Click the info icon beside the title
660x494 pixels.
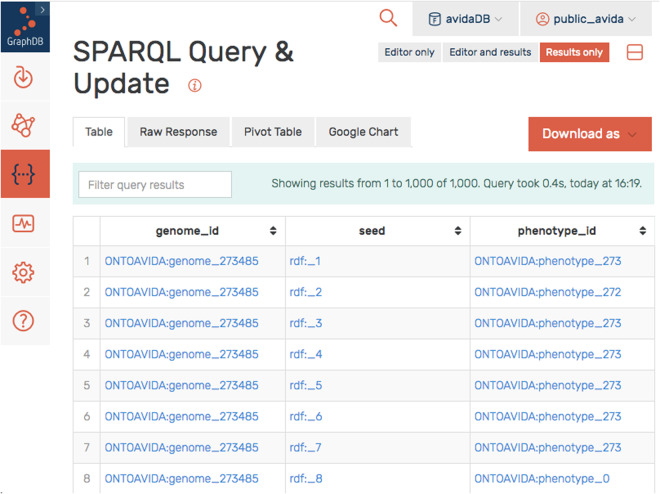195,86
